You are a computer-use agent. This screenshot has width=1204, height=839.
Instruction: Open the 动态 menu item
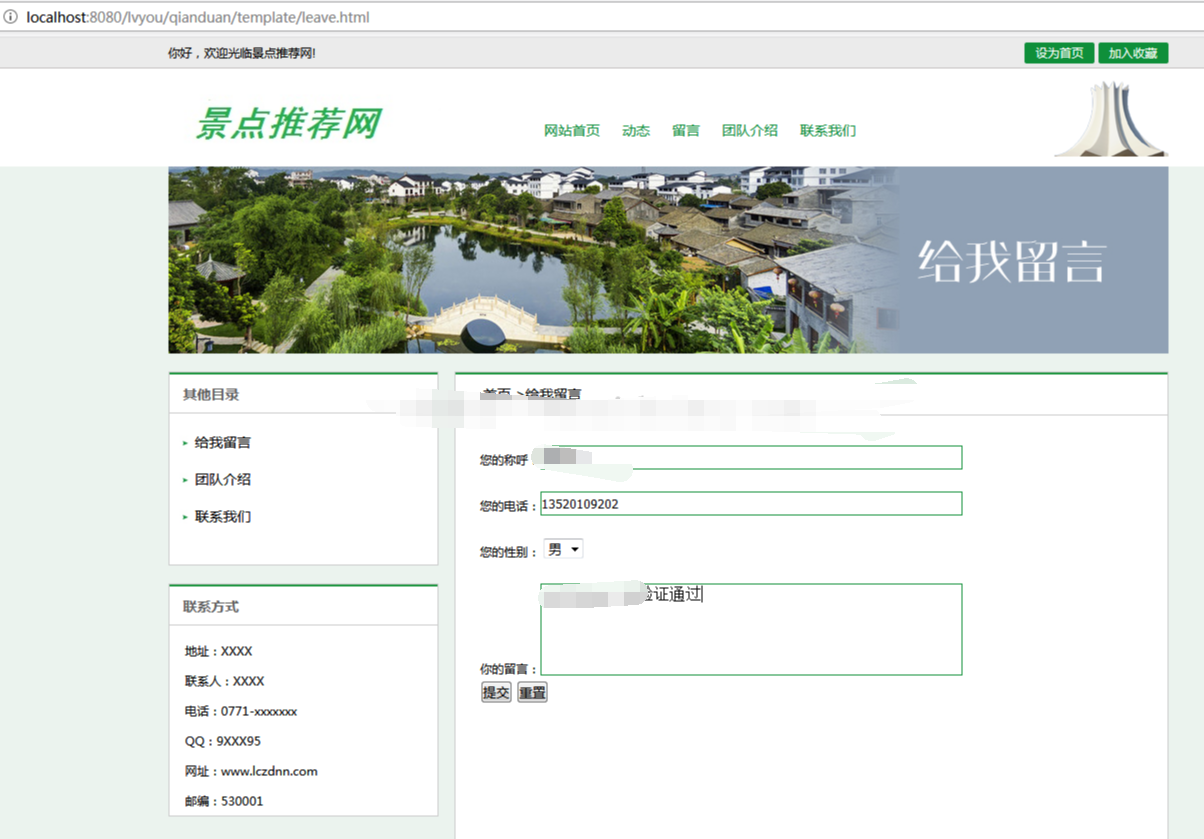pyautogui.click(x=636, y=131)
